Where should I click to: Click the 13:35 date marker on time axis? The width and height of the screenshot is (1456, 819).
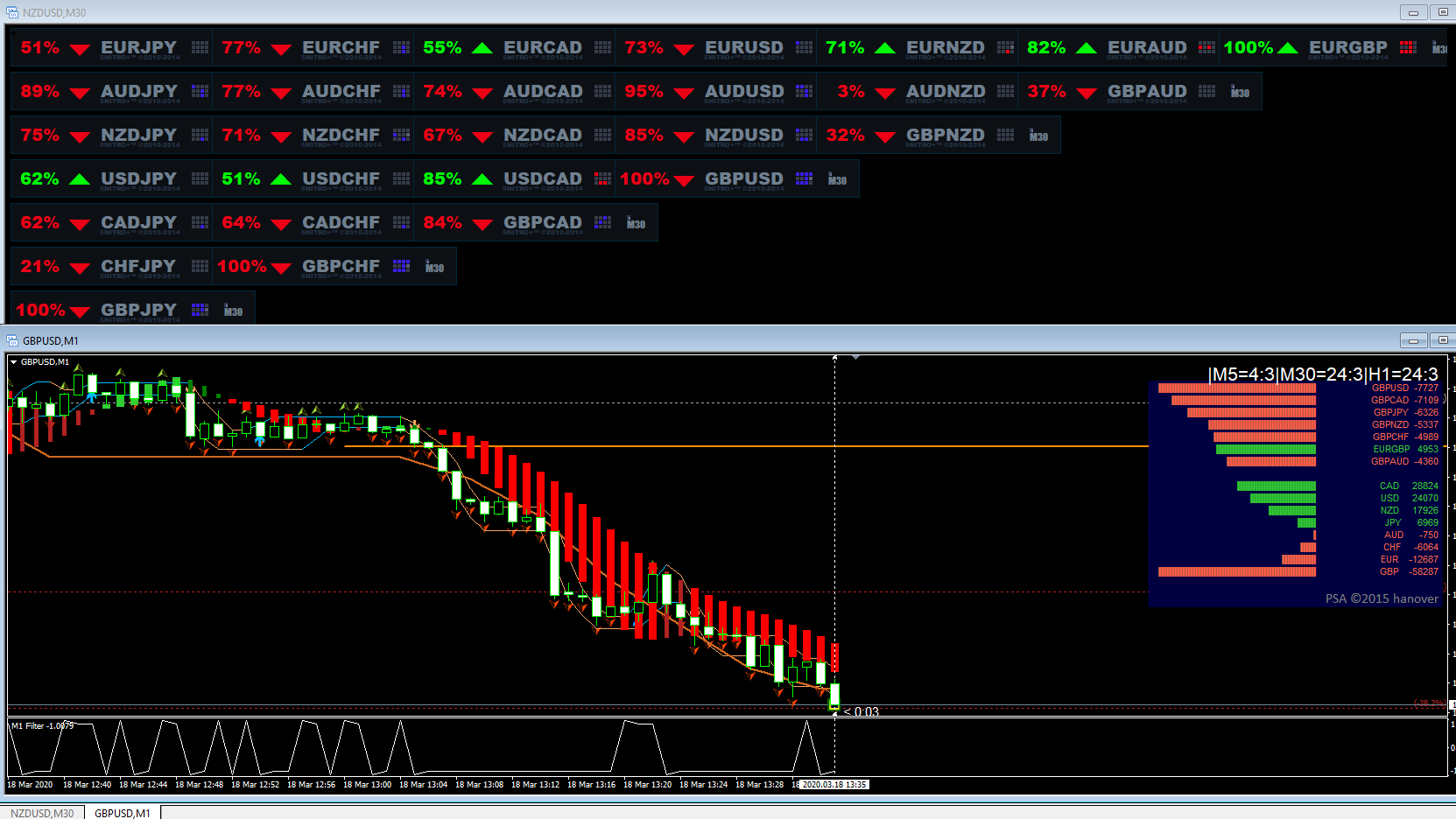click(x=834, y=785)
